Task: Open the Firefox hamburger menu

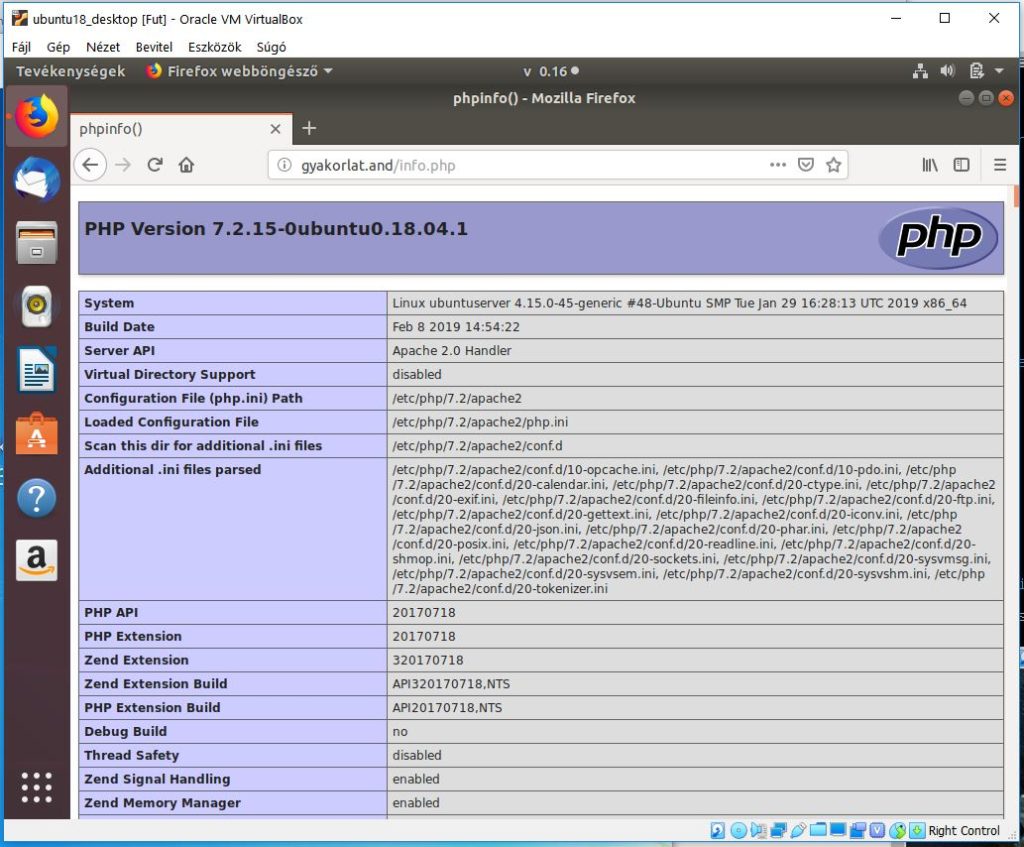Action: pyautogui.click(x=1000, y=165)
